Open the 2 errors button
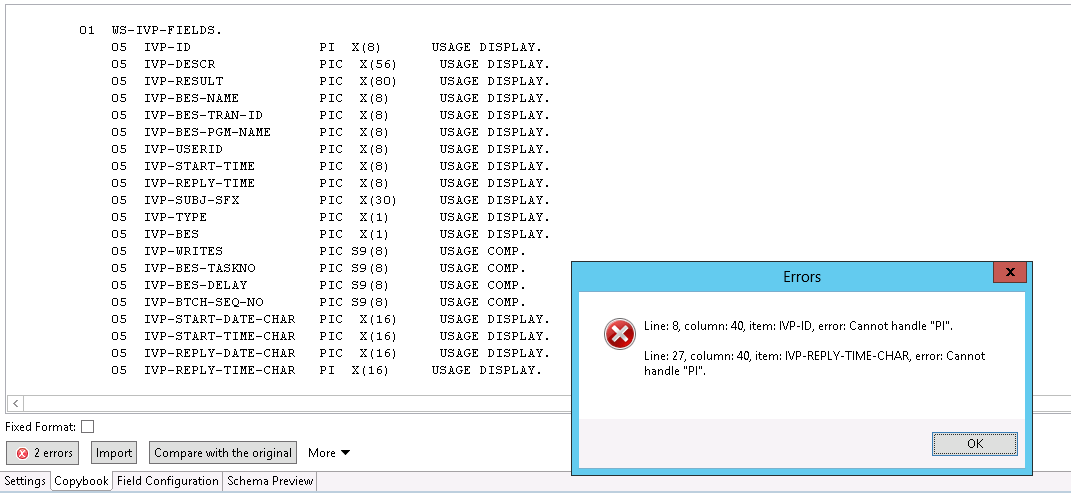1071x493 pixels. click(43, 453)
